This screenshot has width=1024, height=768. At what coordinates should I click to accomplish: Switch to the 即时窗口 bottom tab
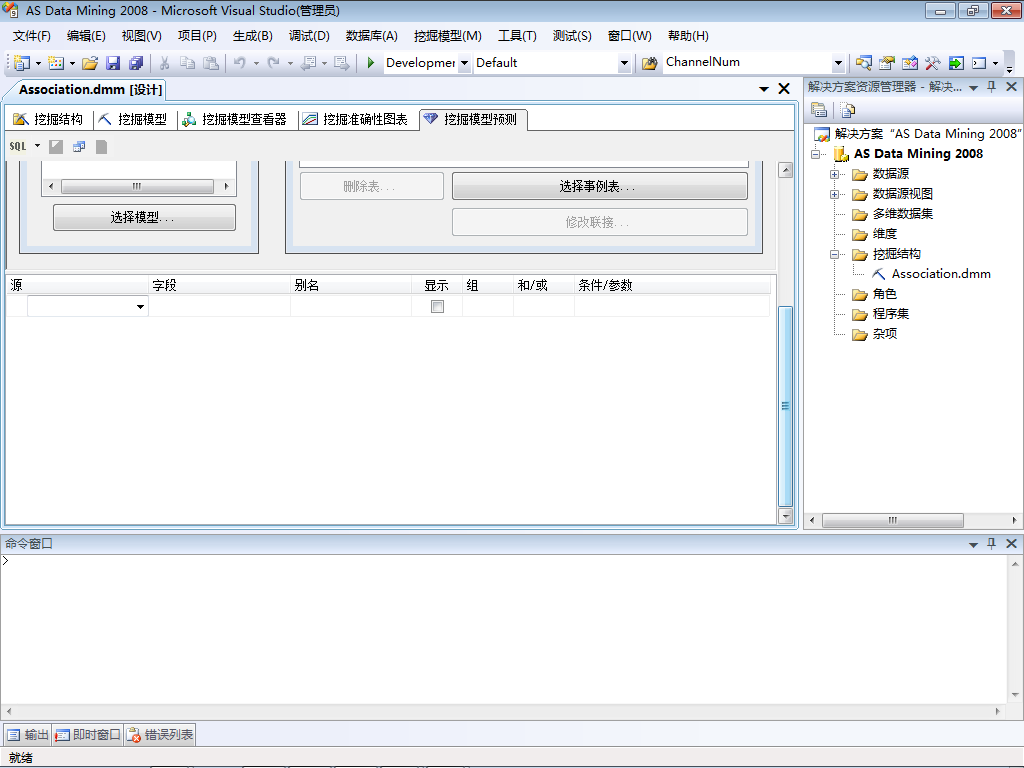pos(88,735)
